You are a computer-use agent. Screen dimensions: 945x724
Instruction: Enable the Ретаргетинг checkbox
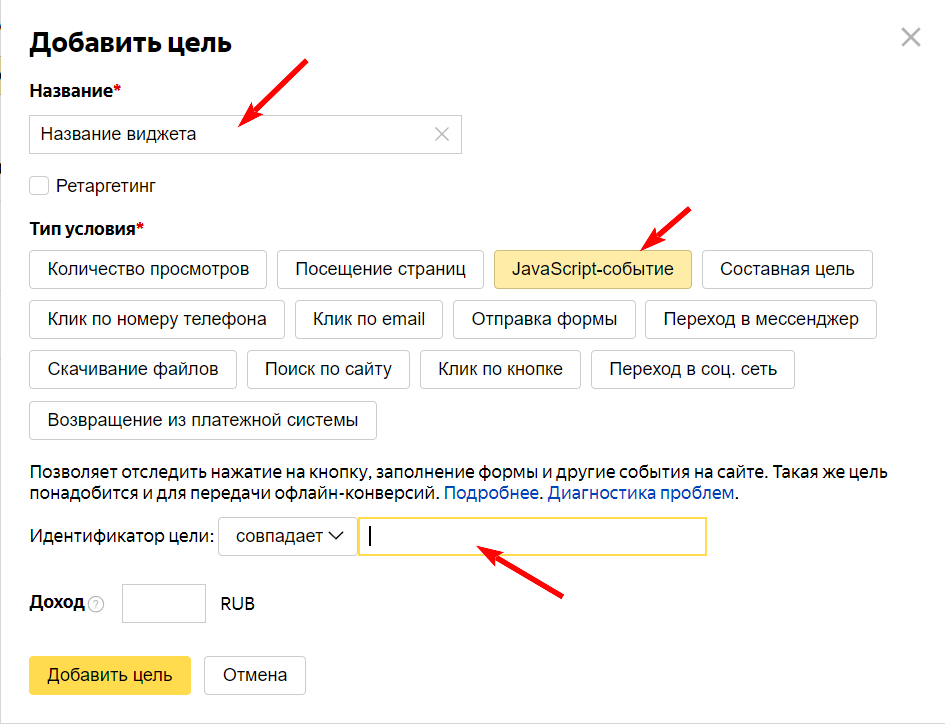(x=40, y=185)
